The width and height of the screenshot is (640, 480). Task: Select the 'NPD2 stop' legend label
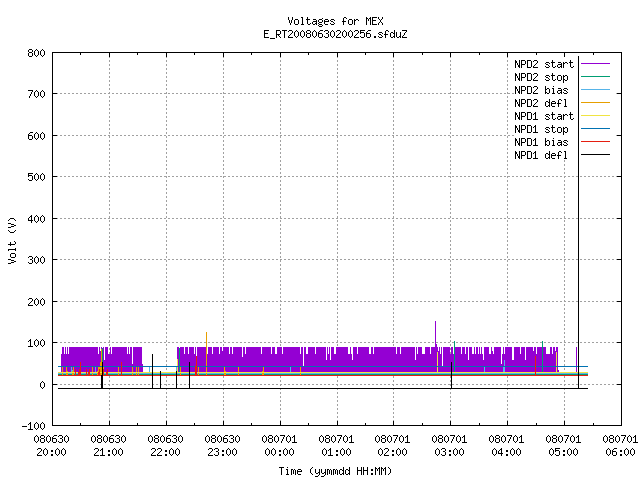(541, 77)
